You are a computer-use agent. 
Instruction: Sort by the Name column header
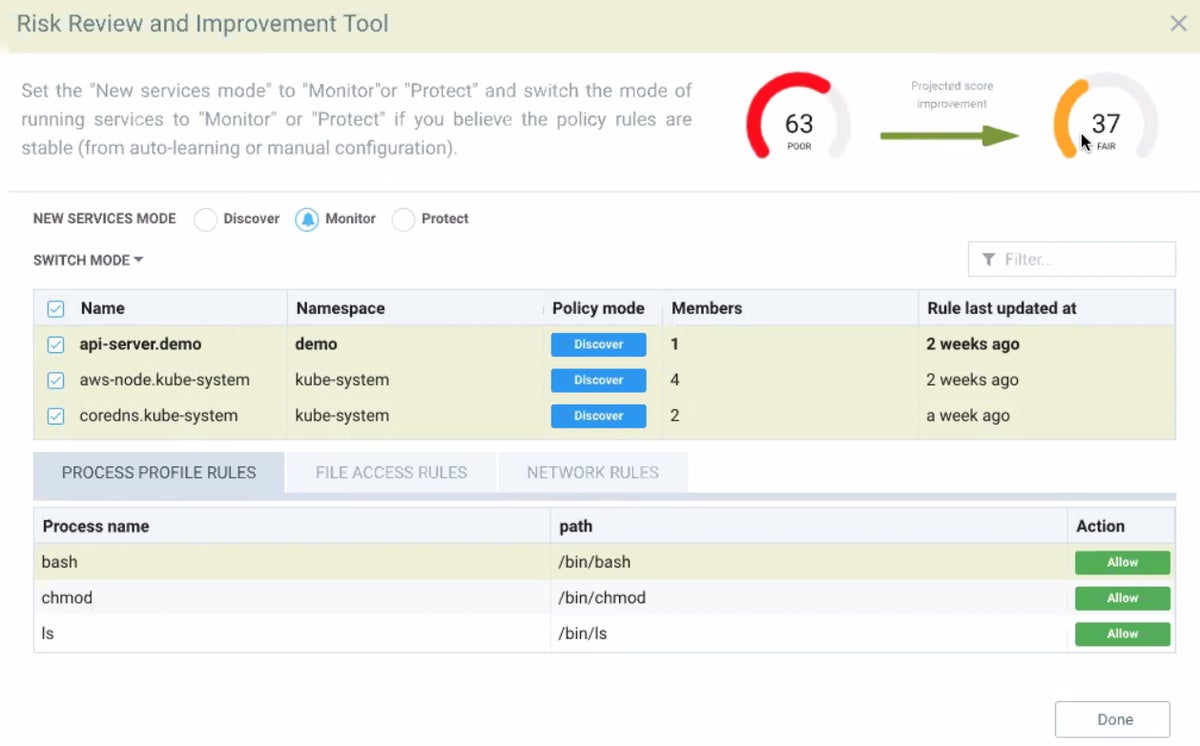(x=103, y=308)
